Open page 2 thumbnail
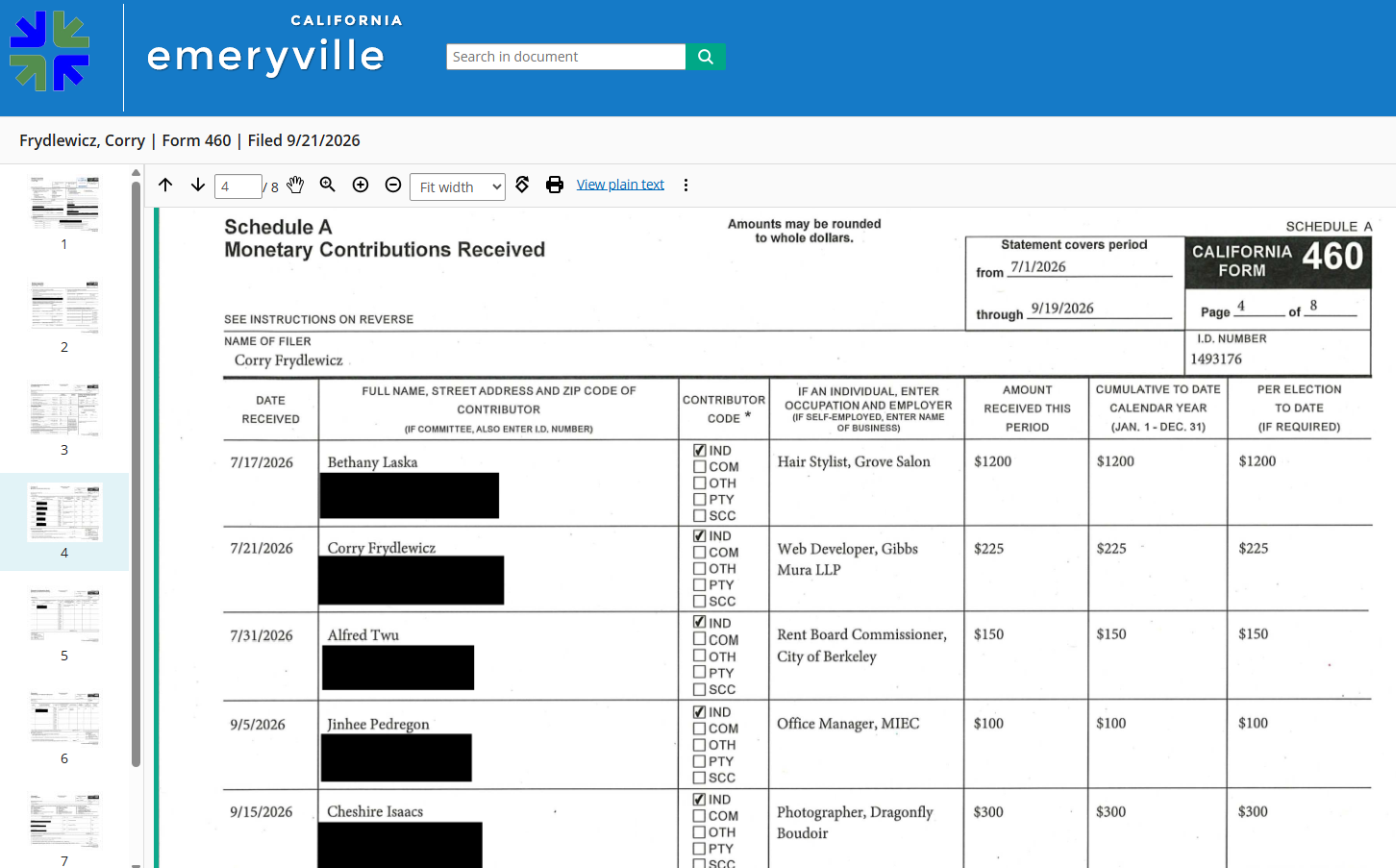The width and height of the screenshot is (1396, 868). (64, 307)
